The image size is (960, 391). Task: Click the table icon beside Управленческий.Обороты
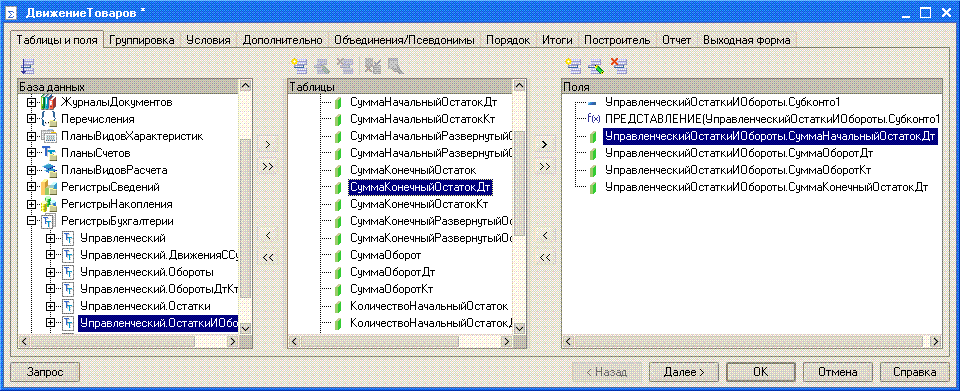(x=68, y=272)
